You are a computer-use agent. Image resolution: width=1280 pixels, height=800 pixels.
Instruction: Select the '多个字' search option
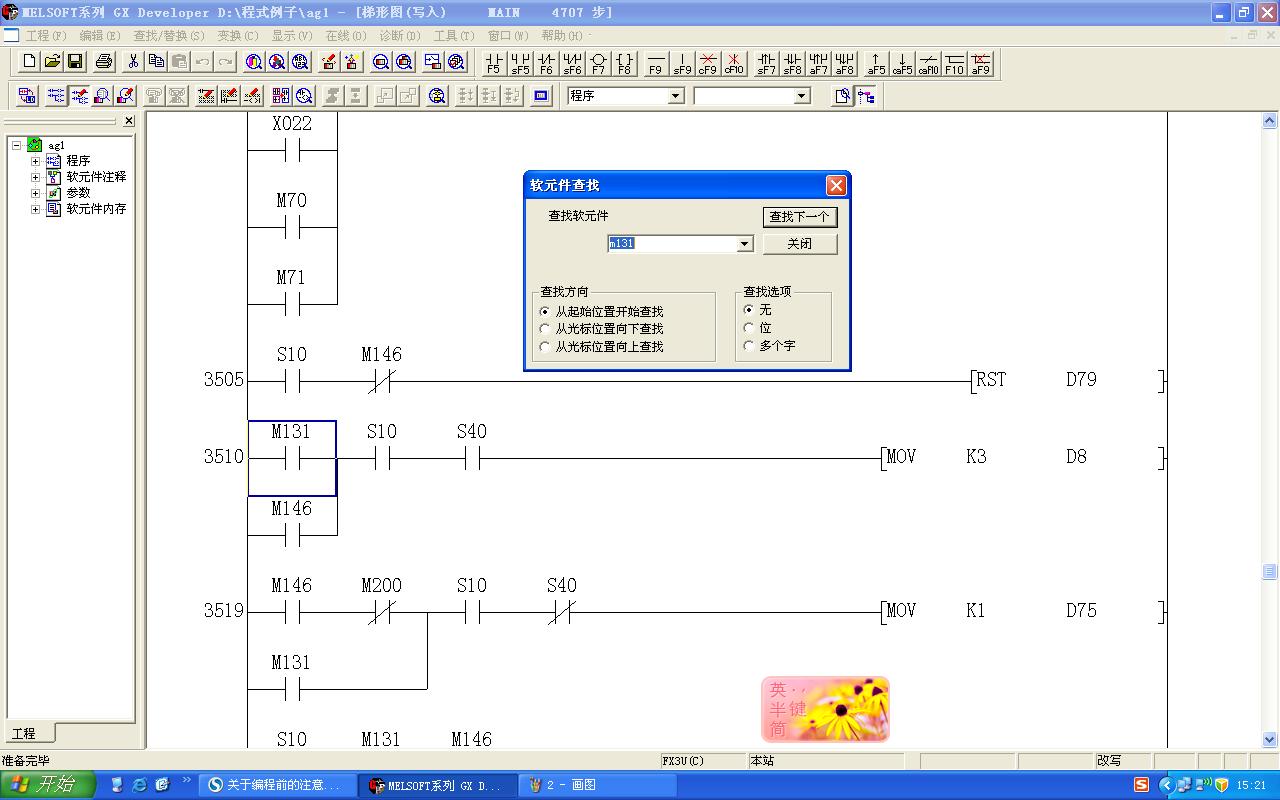pos(749,346)
